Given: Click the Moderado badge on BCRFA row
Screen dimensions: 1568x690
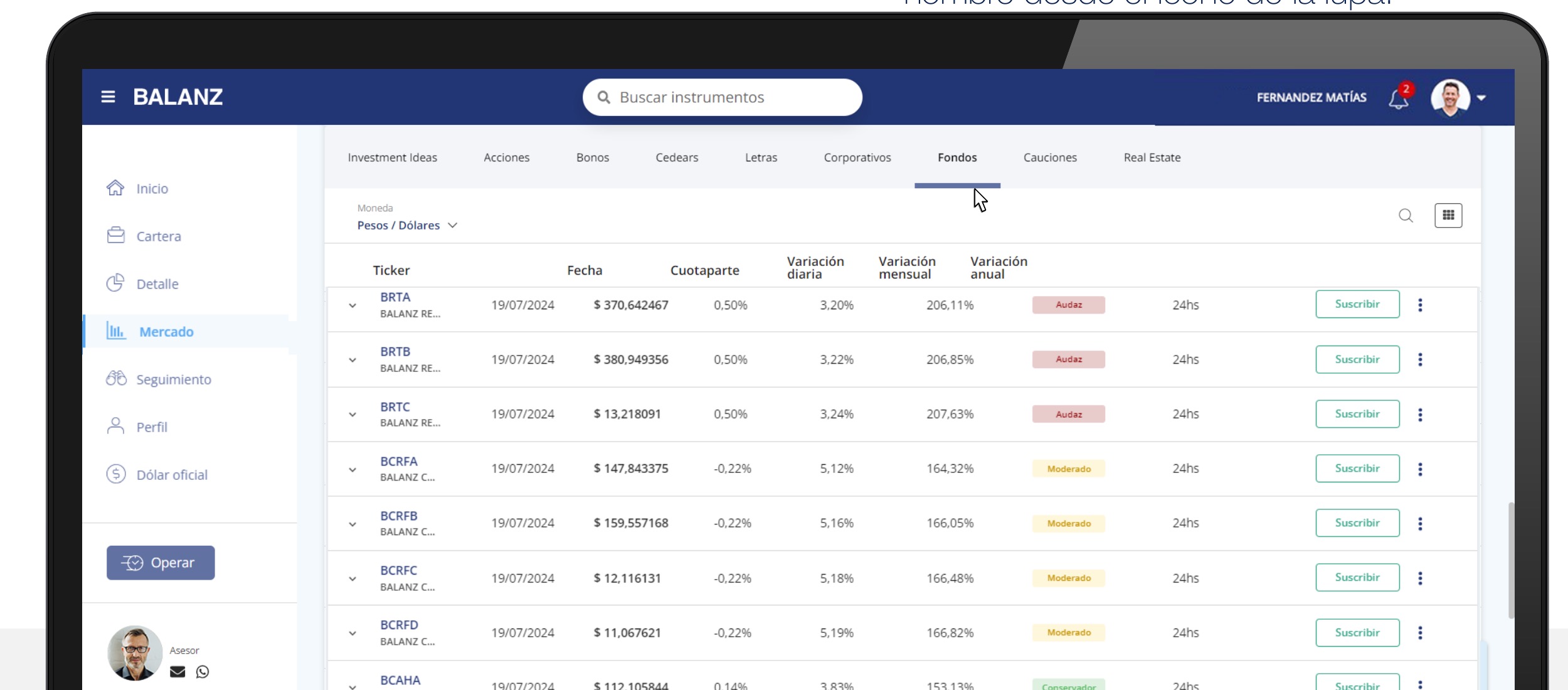Looking at the screenshot, I should (1069, 469).
